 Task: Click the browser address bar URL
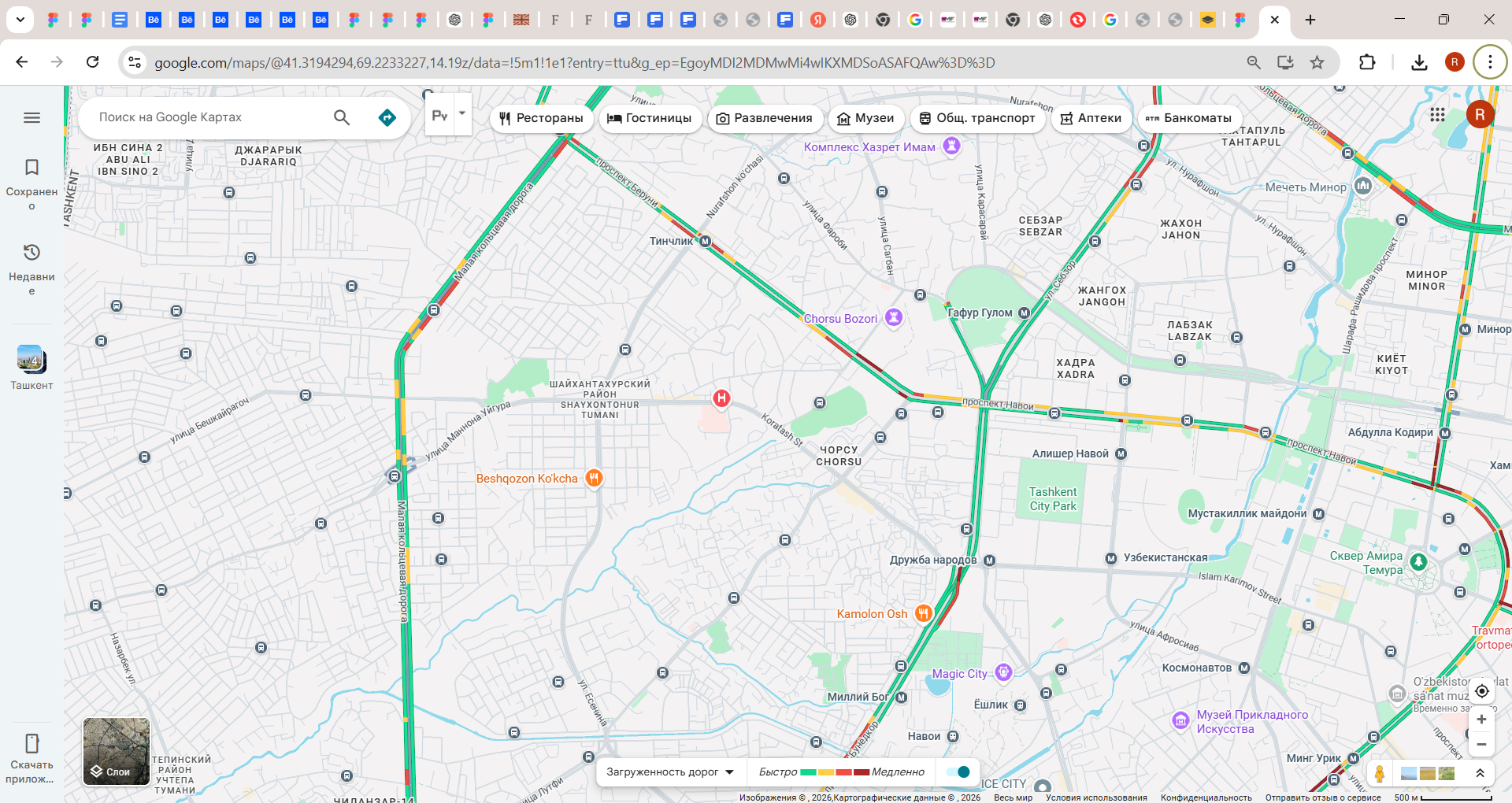click(574, 62)
